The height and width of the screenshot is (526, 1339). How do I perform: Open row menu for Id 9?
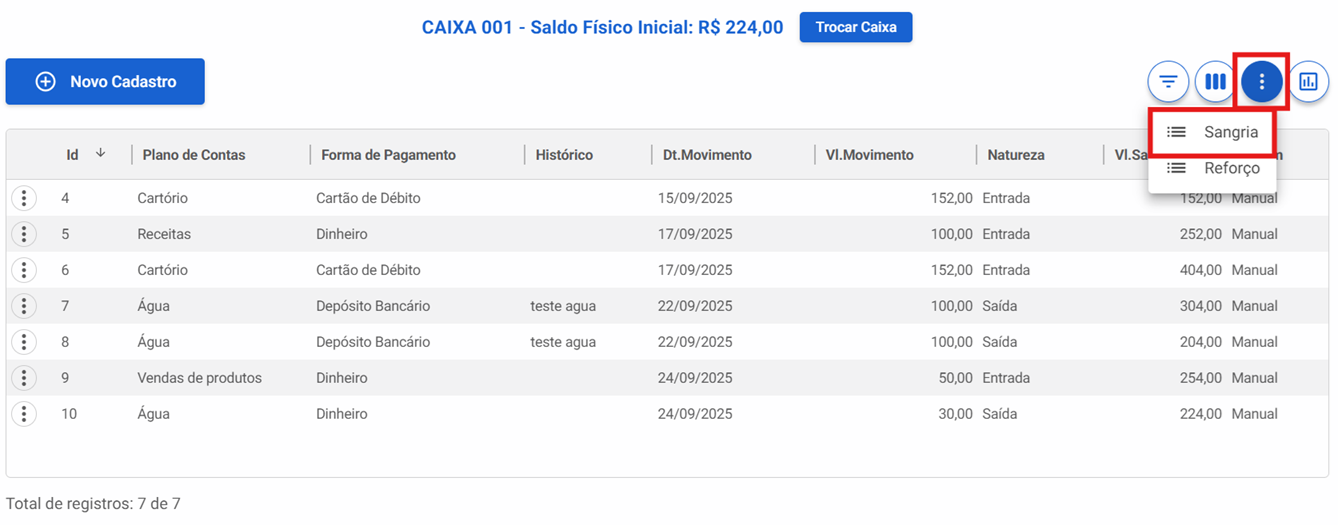click(x=24, y=378)
